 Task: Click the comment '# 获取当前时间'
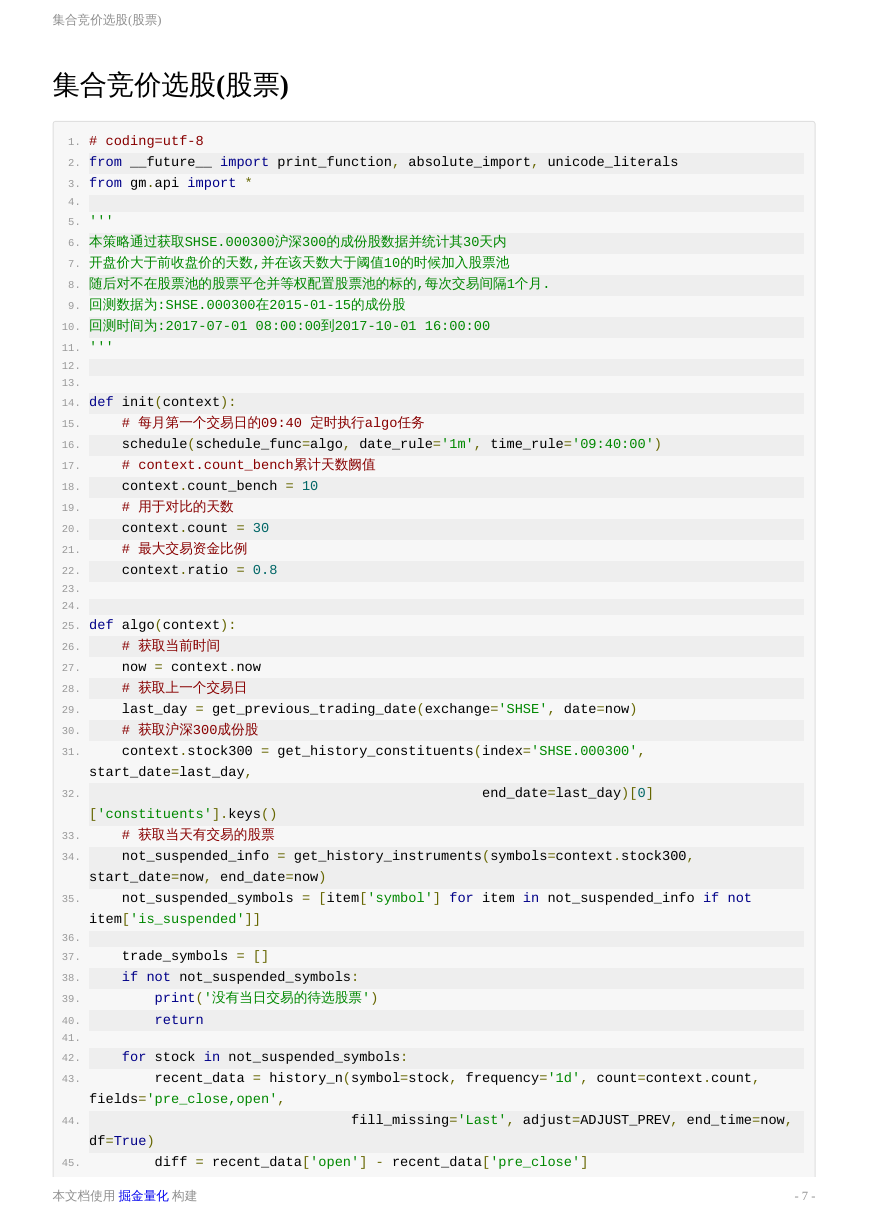(171, 647)
